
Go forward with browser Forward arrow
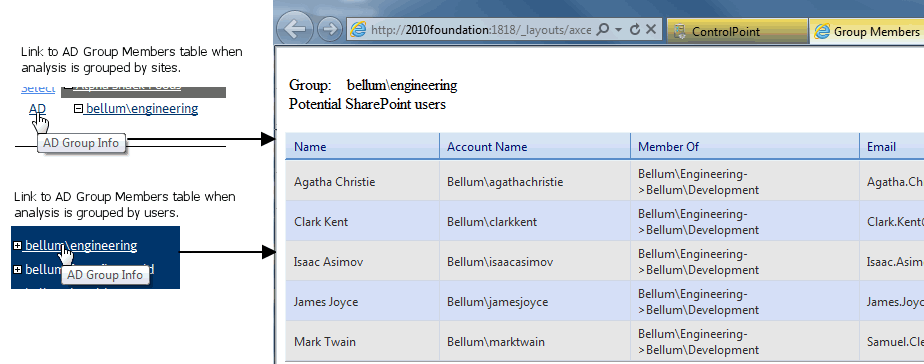pyautogui.click(x=329, y=29)
